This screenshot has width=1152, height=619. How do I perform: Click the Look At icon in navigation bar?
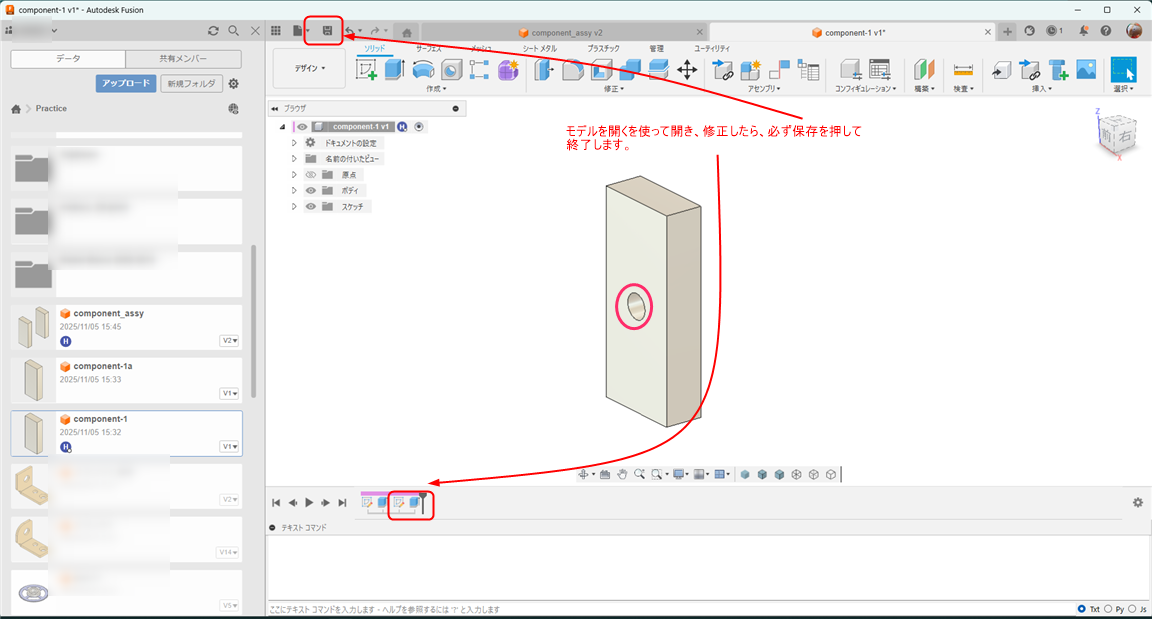point(605,474)
